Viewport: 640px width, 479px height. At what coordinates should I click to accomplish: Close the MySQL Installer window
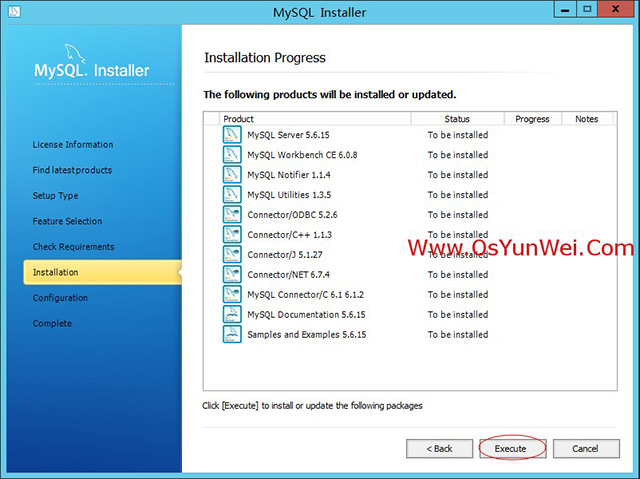click(616, 10)
